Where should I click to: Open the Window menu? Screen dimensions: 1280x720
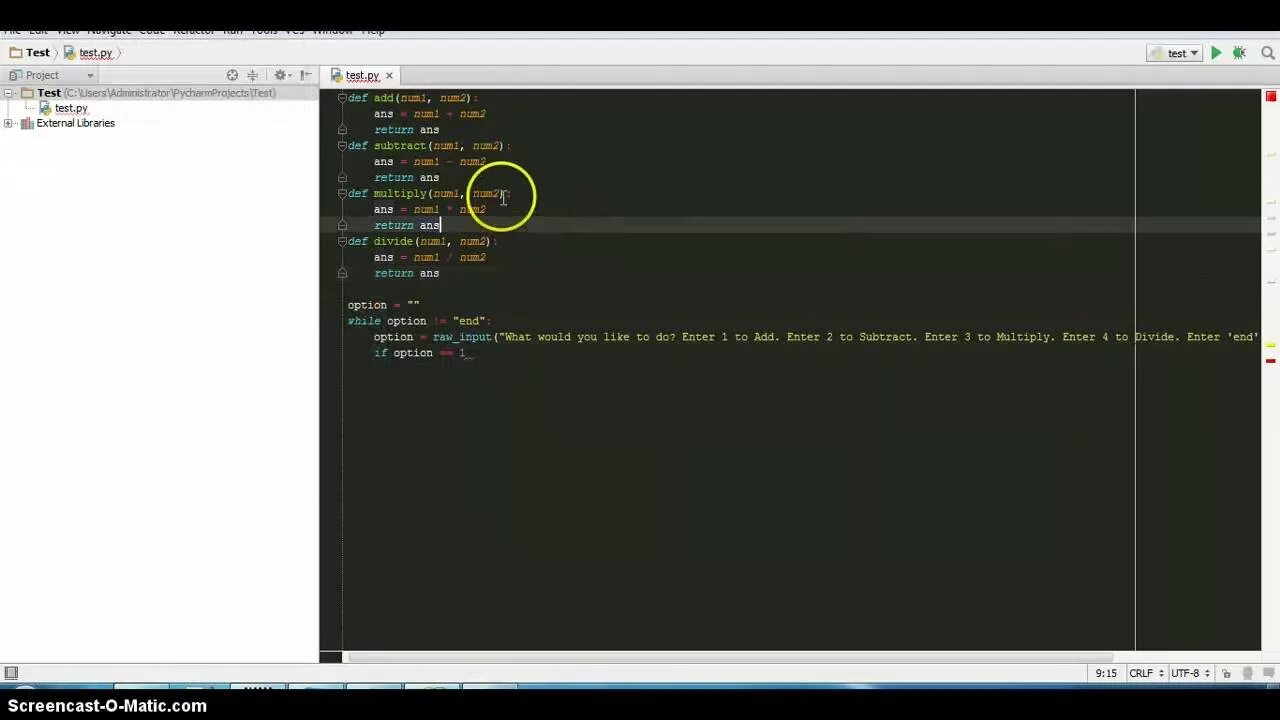[x=333, y=31]
